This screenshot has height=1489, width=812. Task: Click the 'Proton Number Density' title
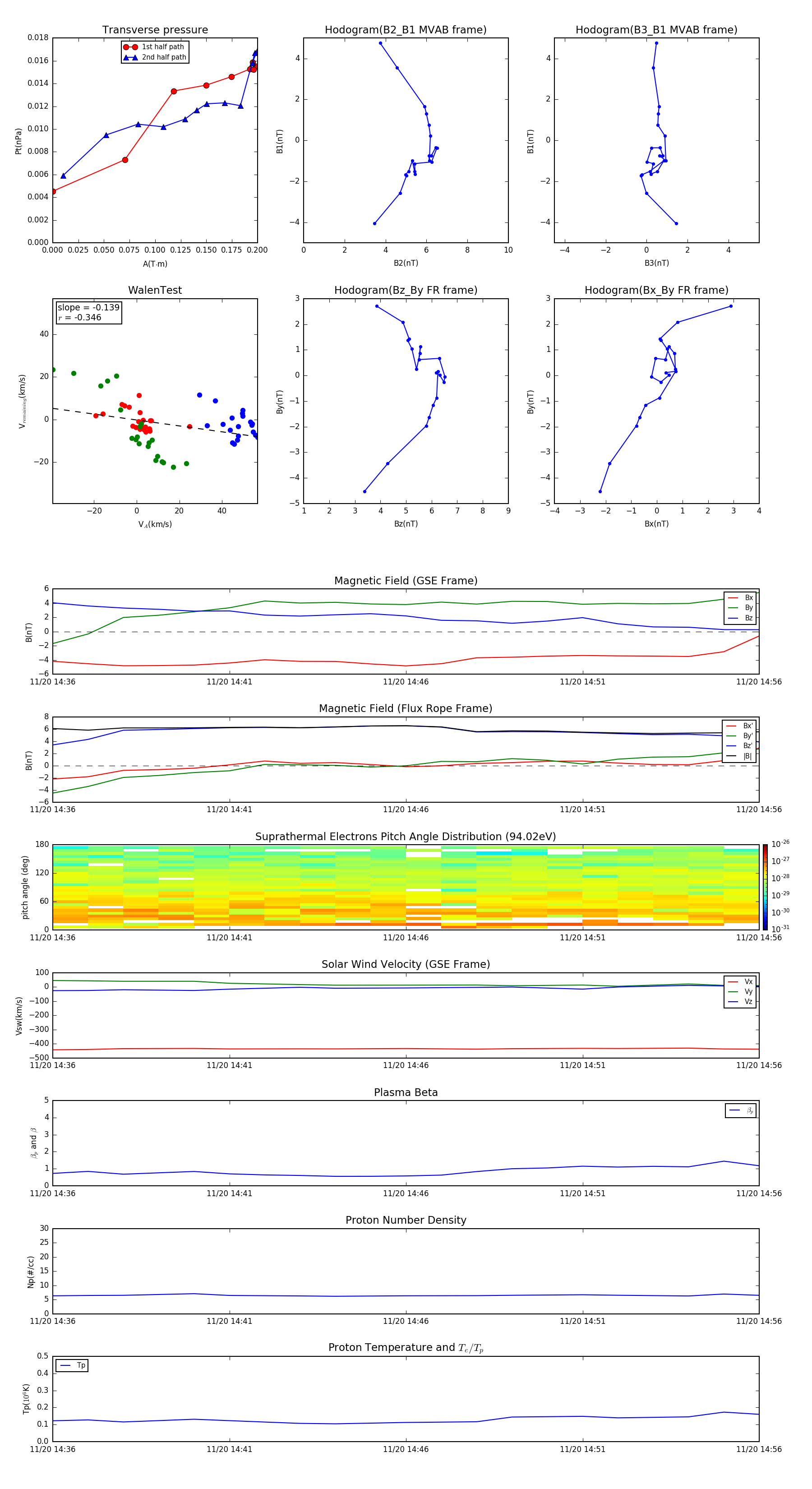coord(406,1220)
